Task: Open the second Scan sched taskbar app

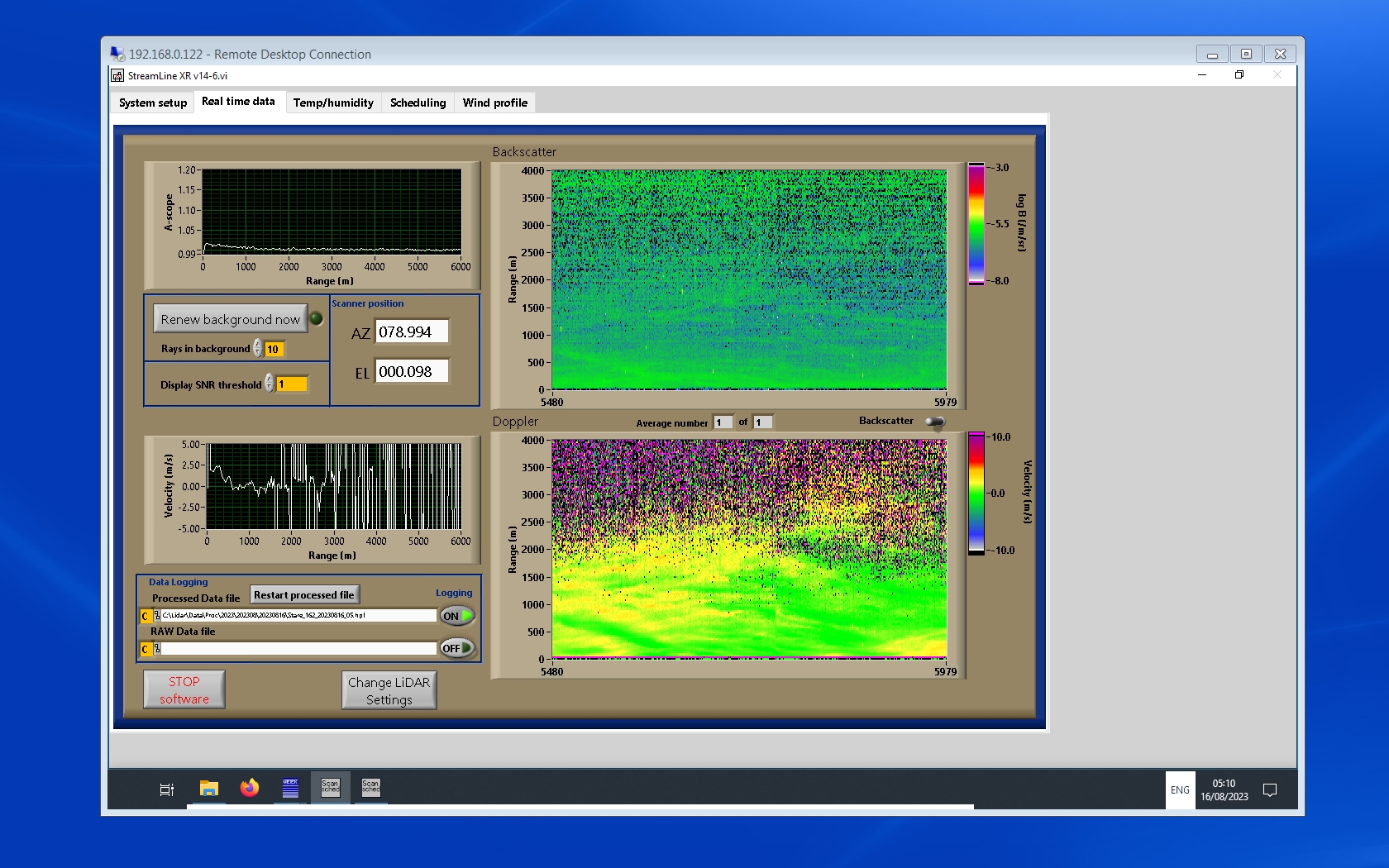Action: pos(370,788)
